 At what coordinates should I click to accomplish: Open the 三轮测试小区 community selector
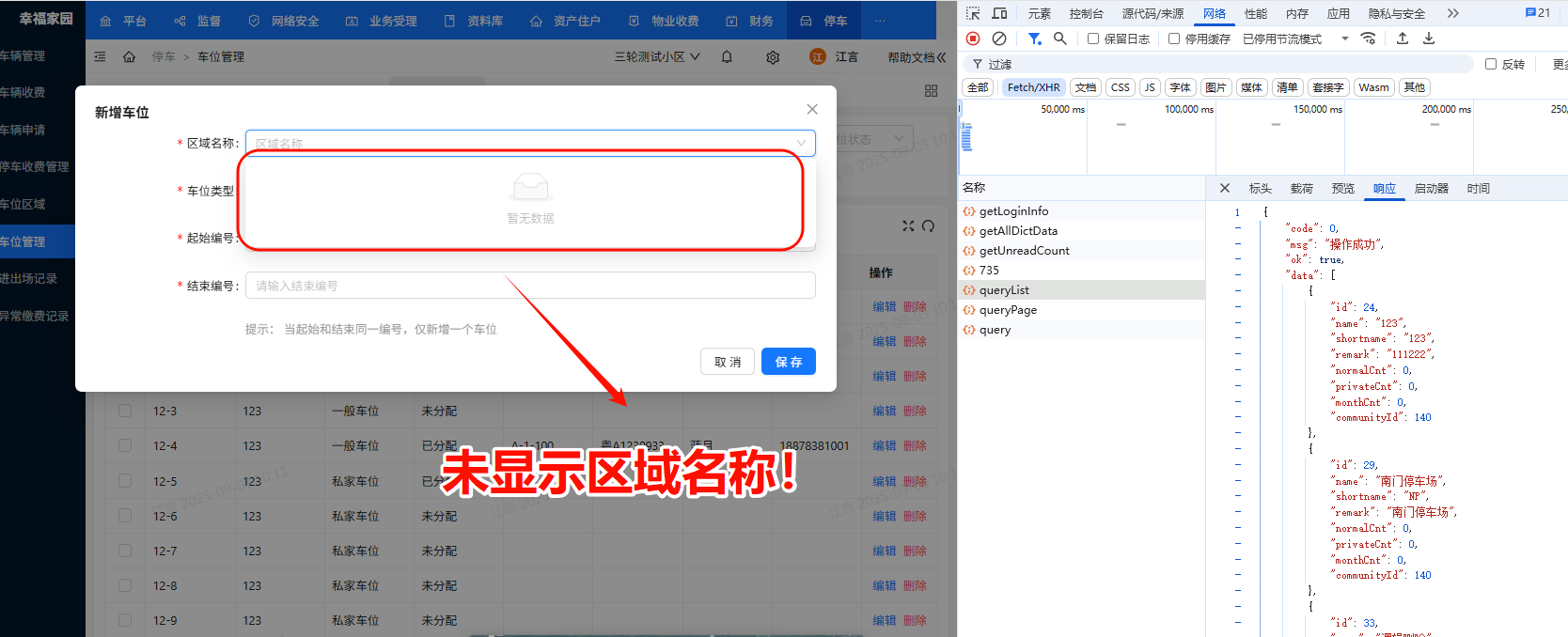coord(657,57)
